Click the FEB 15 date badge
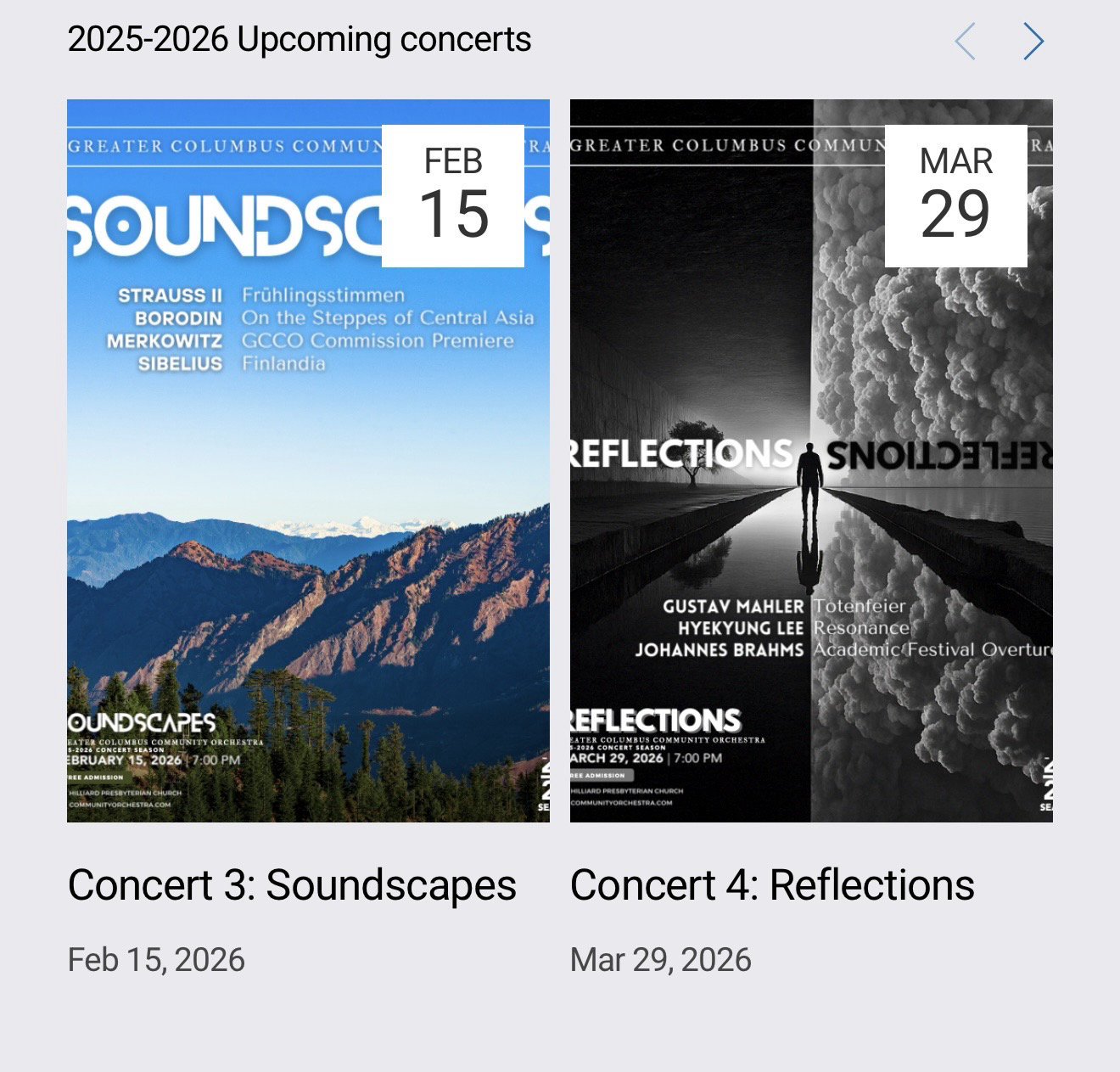 (453, 196)
